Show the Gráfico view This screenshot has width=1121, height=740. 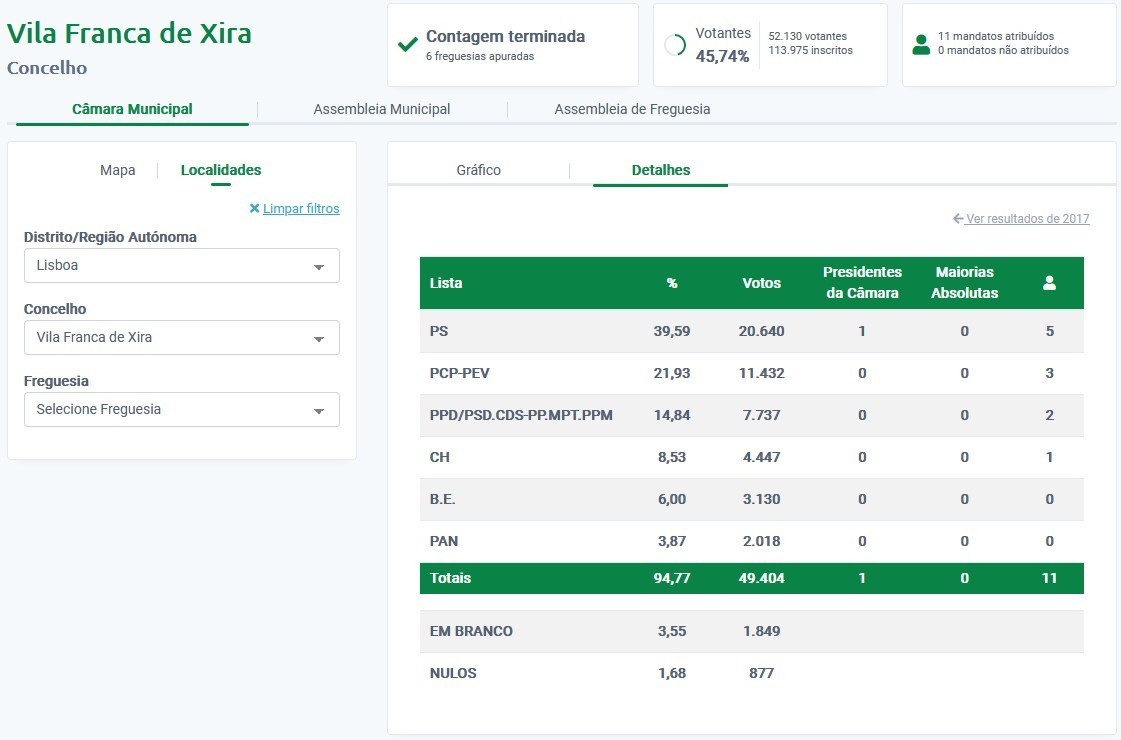coord(478,170)
